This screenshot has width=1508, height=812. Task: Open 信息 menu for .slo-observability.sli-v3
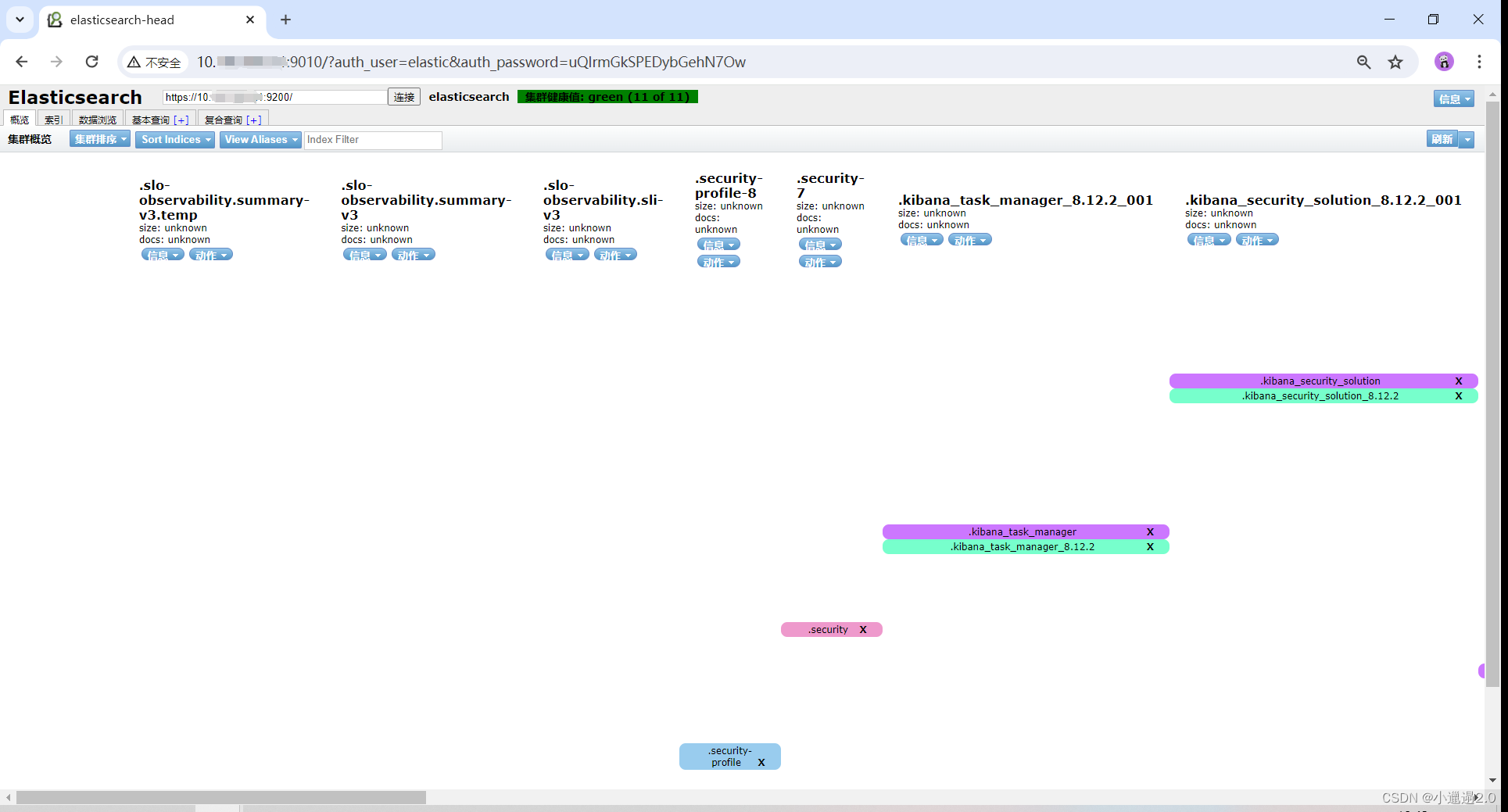coord(567,255)
